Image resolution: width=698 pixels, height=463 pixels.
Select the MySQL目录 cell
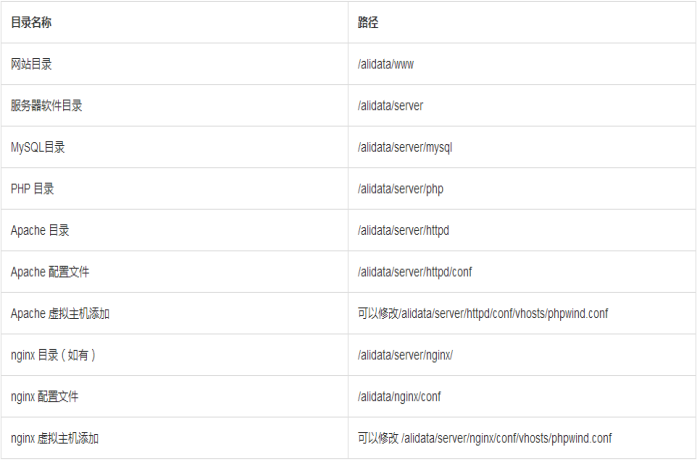tap(38, 147)
